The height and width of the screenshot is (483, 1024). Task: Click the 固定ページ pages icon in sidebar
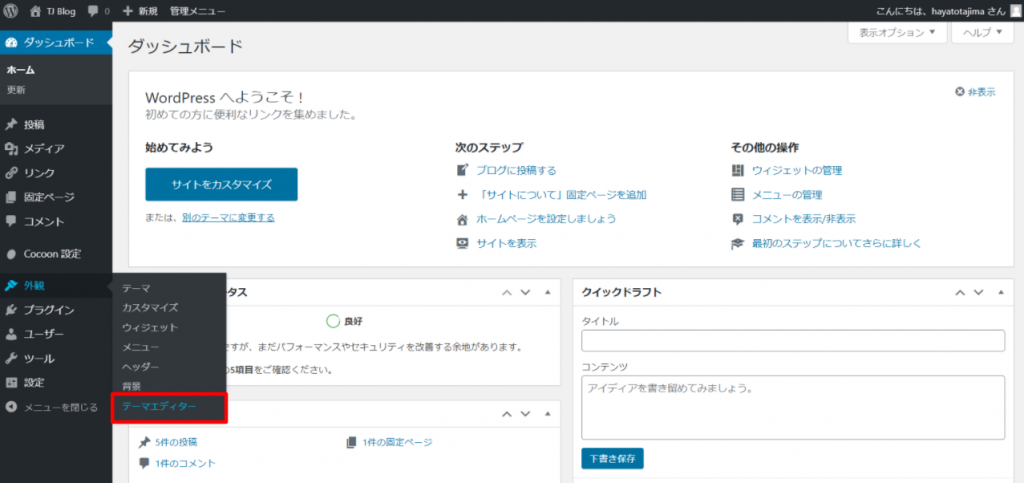11,197
